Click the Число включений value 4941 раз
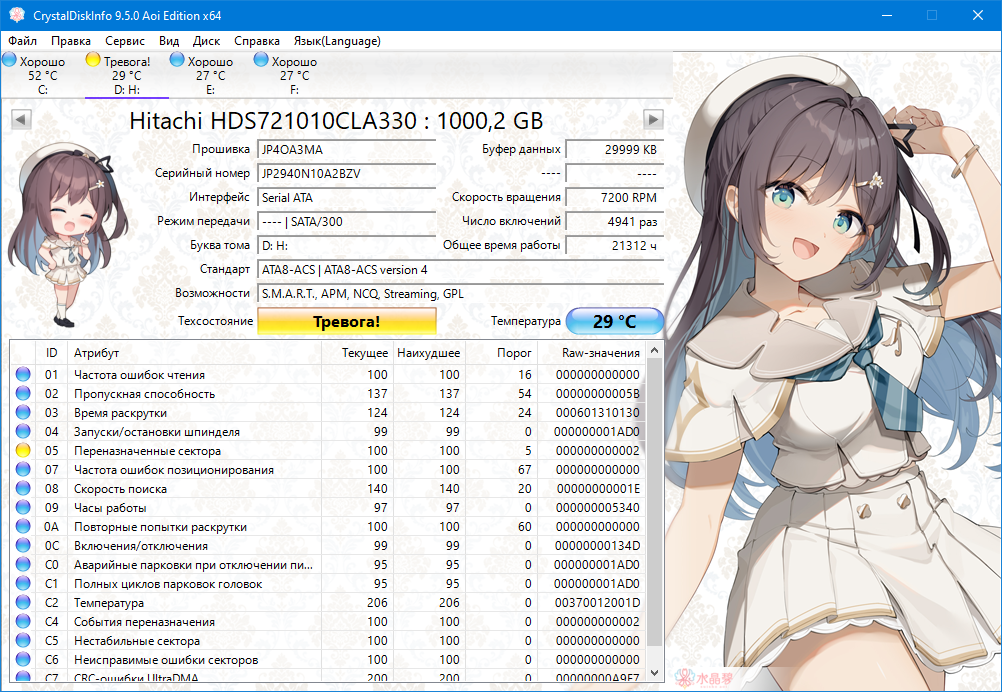Viewport: 1002px width, 692px height. coord(615,222)
